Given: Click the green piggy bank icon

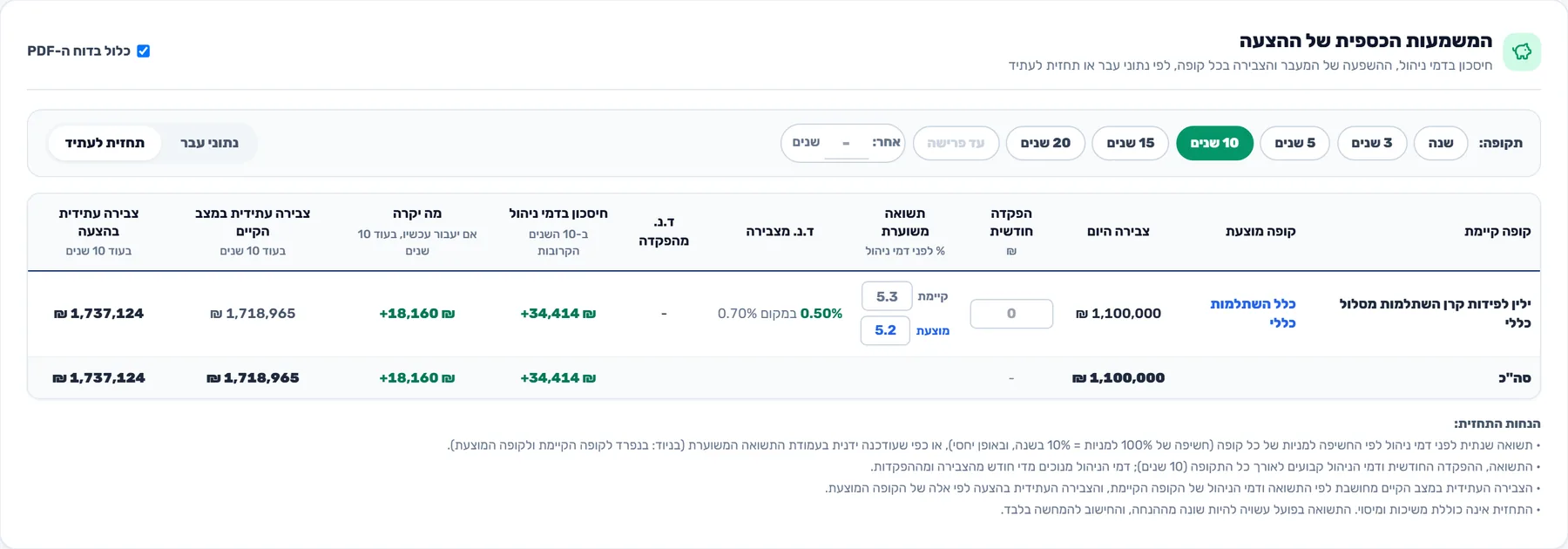Looking at the screenshot, I should coord(1521,52).
